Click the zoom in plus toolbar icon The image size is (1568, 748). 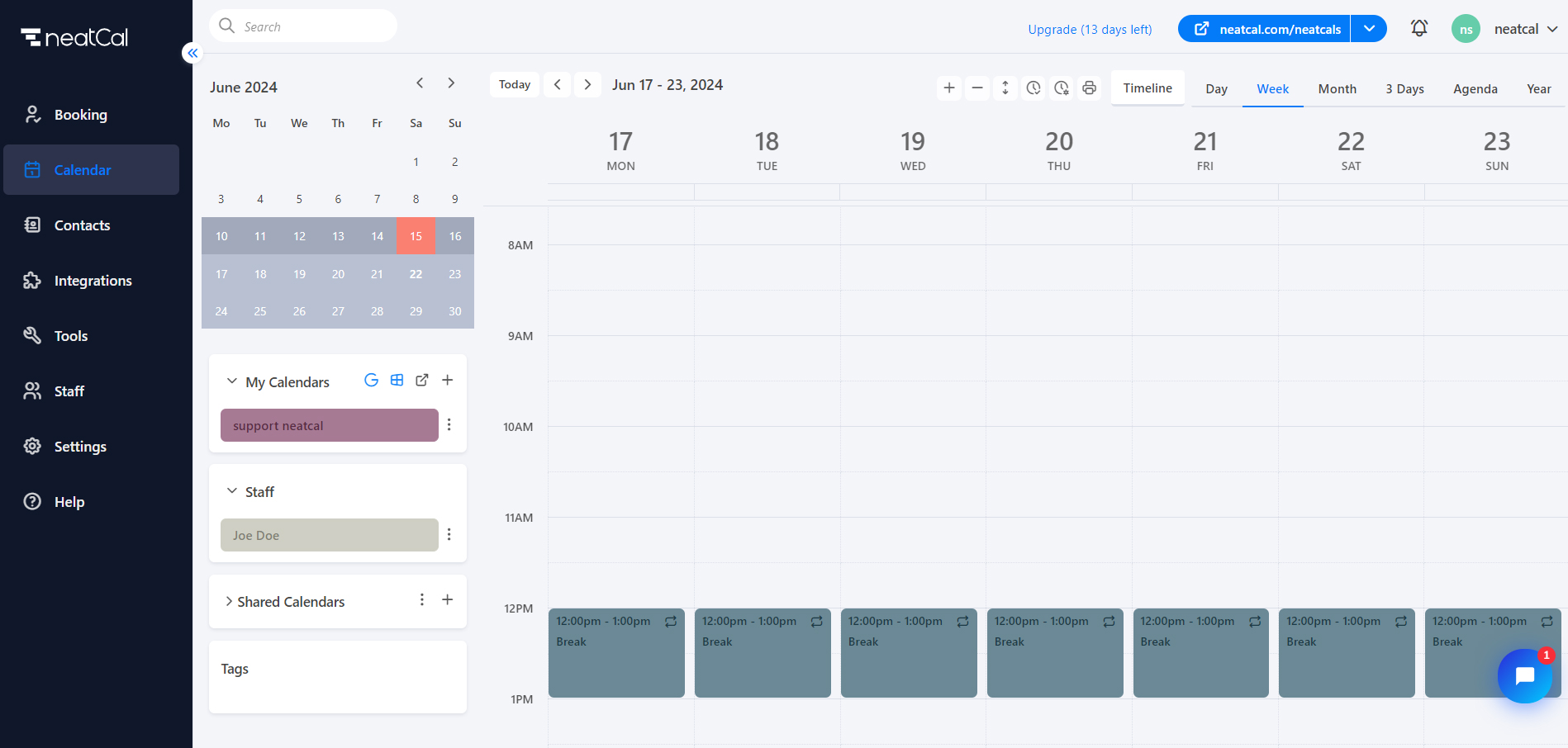949,88
